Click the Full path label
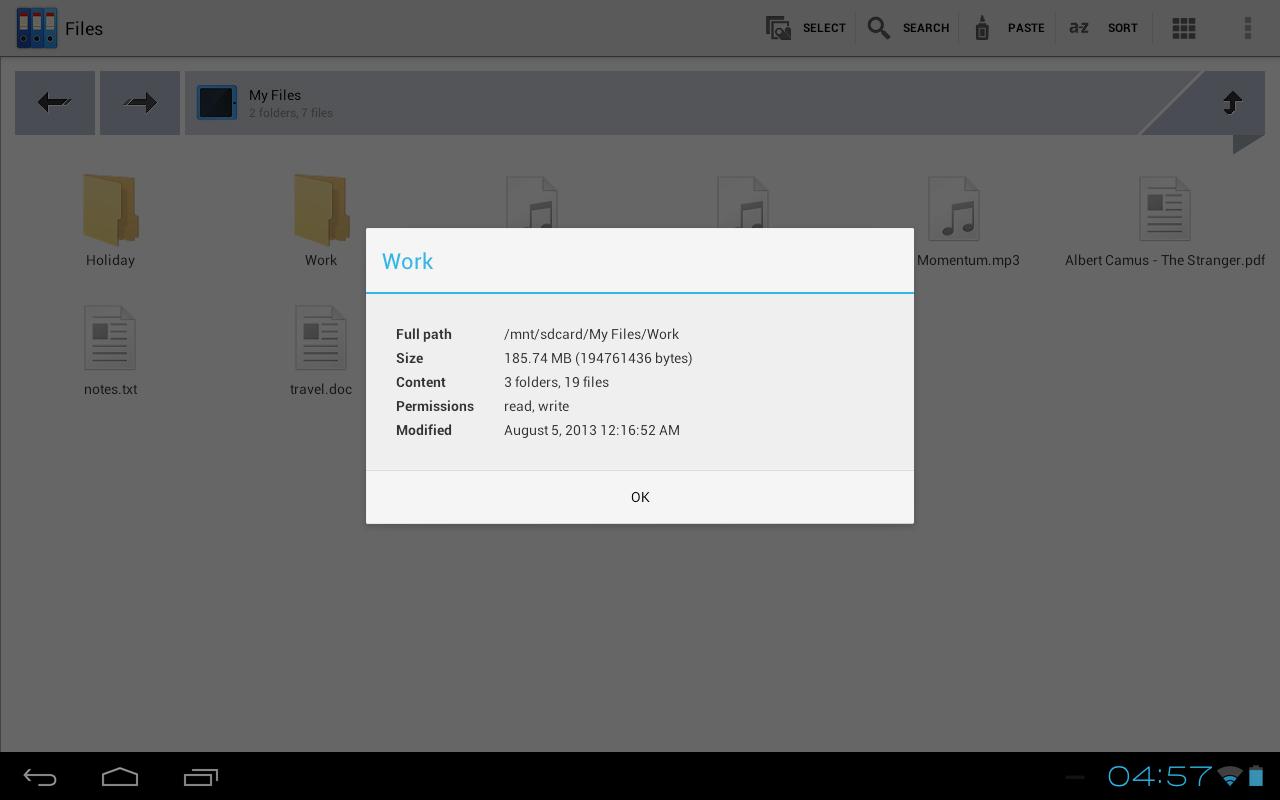Viewport: 1280px width, 800px height. point(424,334)
